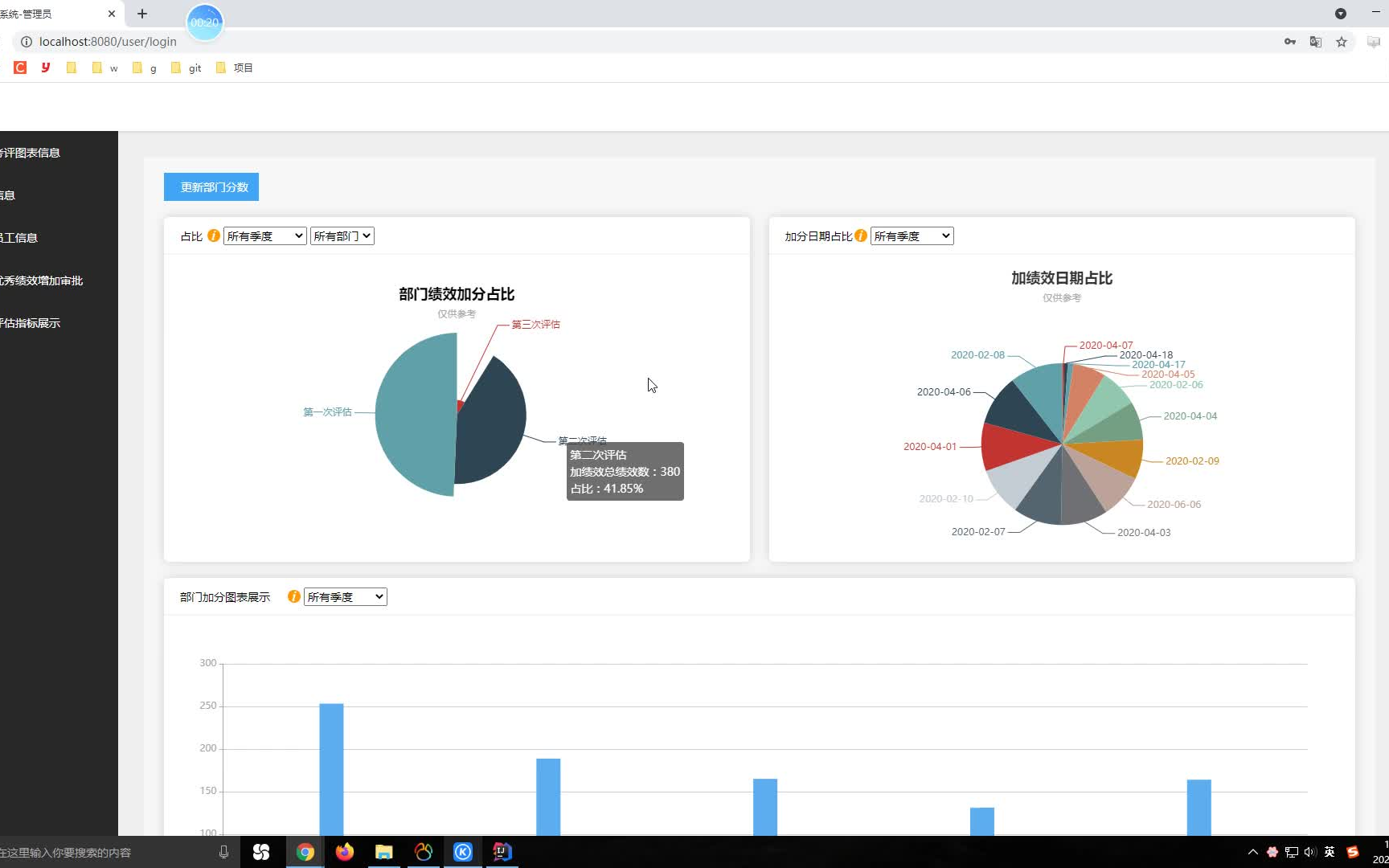1389x868 pixels.
Task: Click the info icon beside 部门加分图表展示
Action: pyautogui.click(x=293, y=596)
